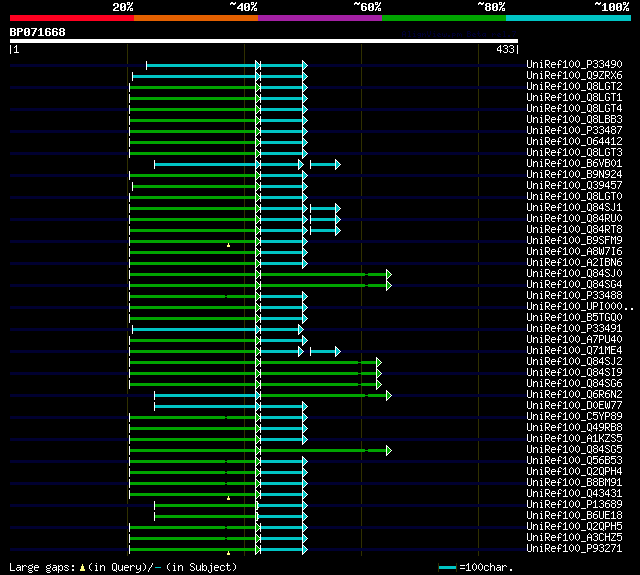Choose subject UniRef100_Q56B53
This screenshot has height=575, width=640.
click(574, 461)
